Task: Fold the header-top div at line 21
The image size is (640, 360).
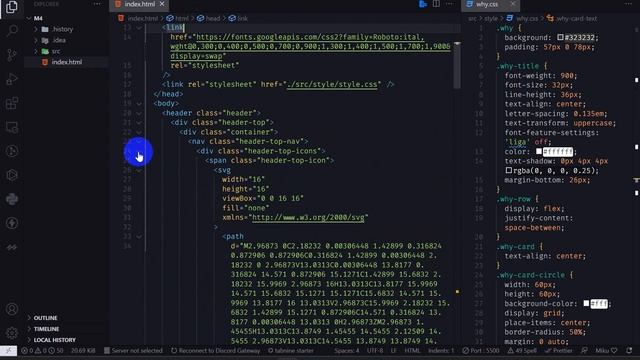Action: pos(139,122)
